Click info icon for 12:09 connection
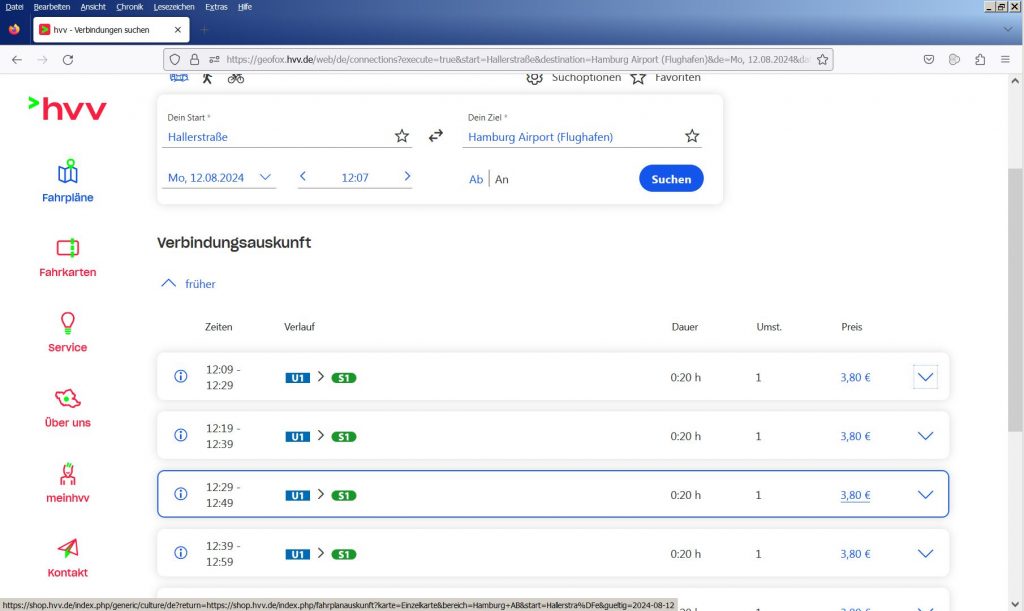1024x611 pixels. click(x=181, y=377)
